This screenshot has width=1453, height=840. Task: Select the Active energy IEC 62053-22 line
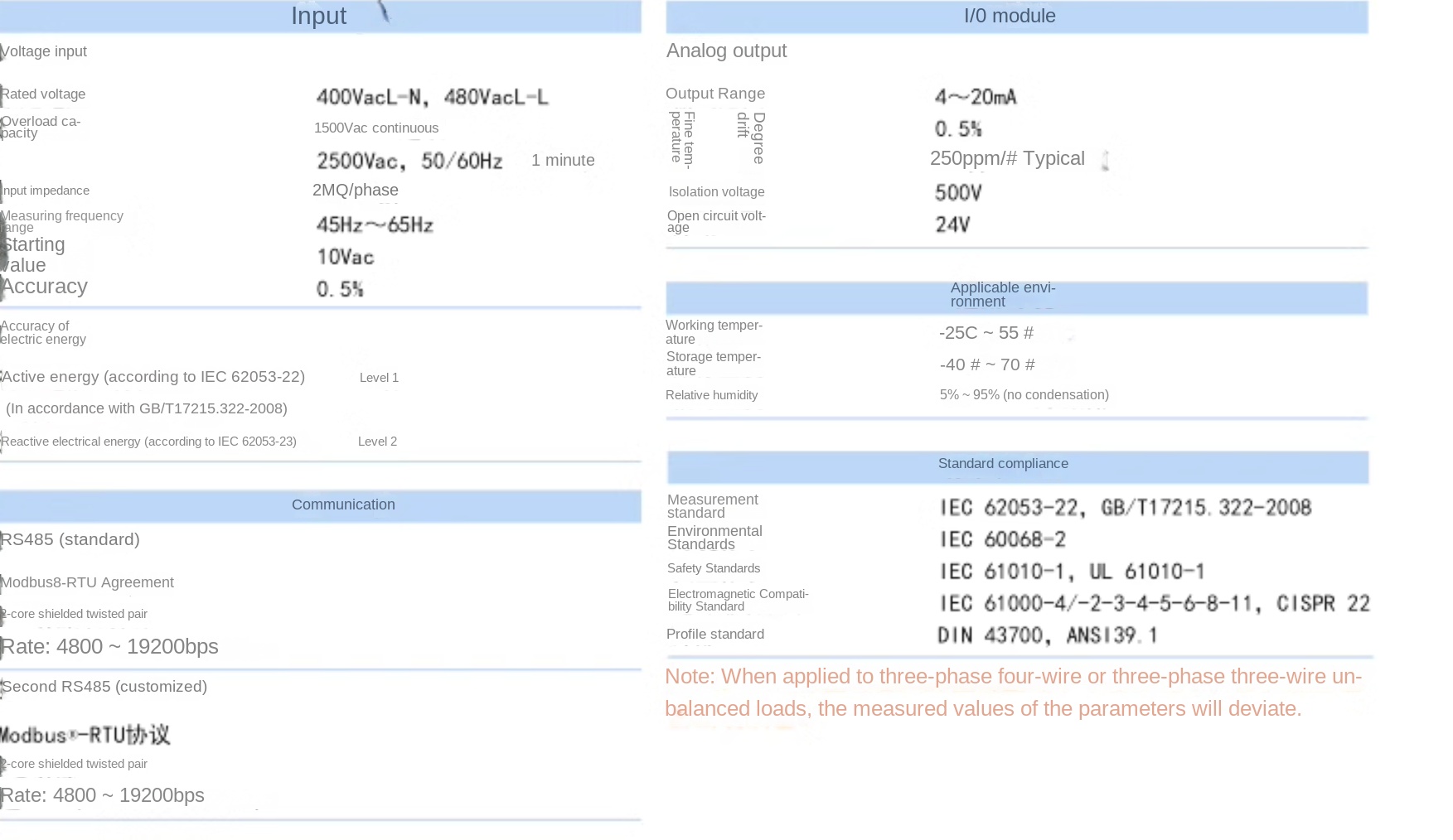[x=153, y=377]
